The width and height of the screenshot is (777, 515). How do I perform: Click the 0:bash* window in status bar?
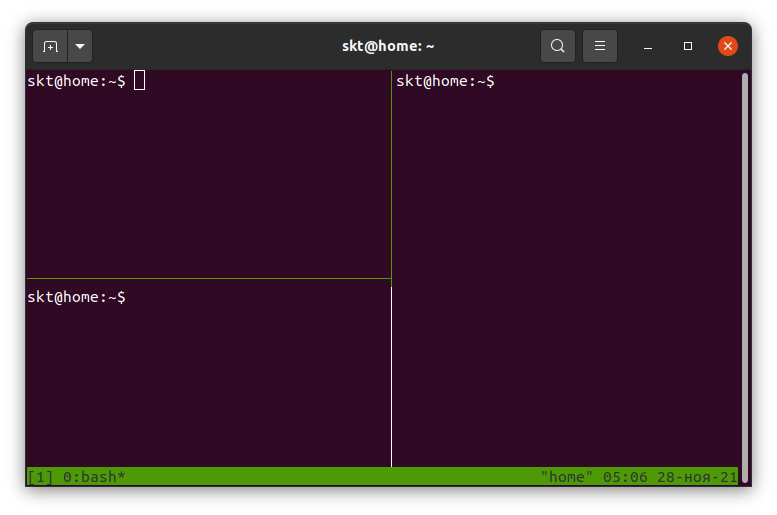click(94, 477)
